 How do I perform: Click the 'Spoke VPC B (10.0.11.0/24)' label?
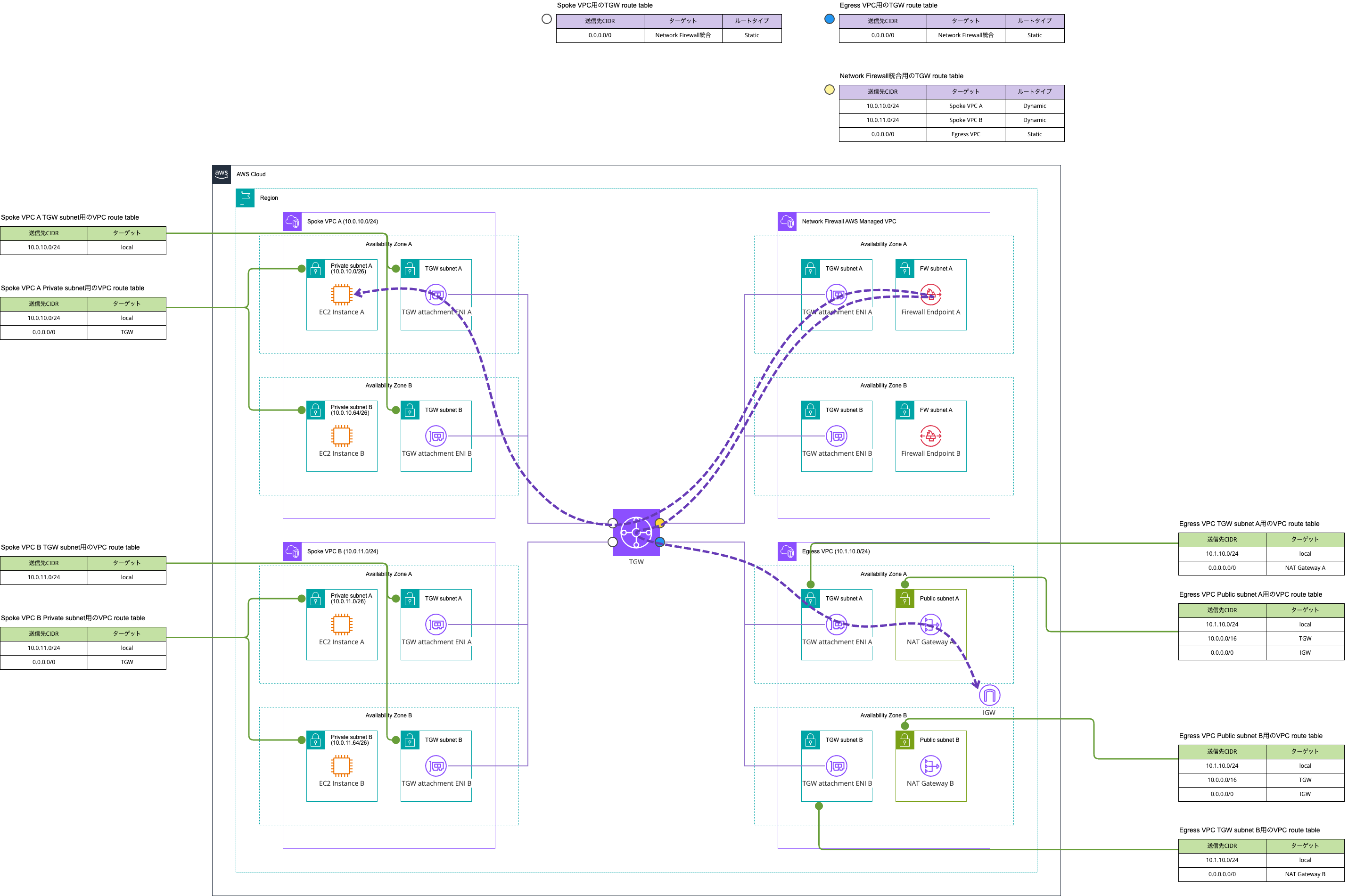click(342, 551)
